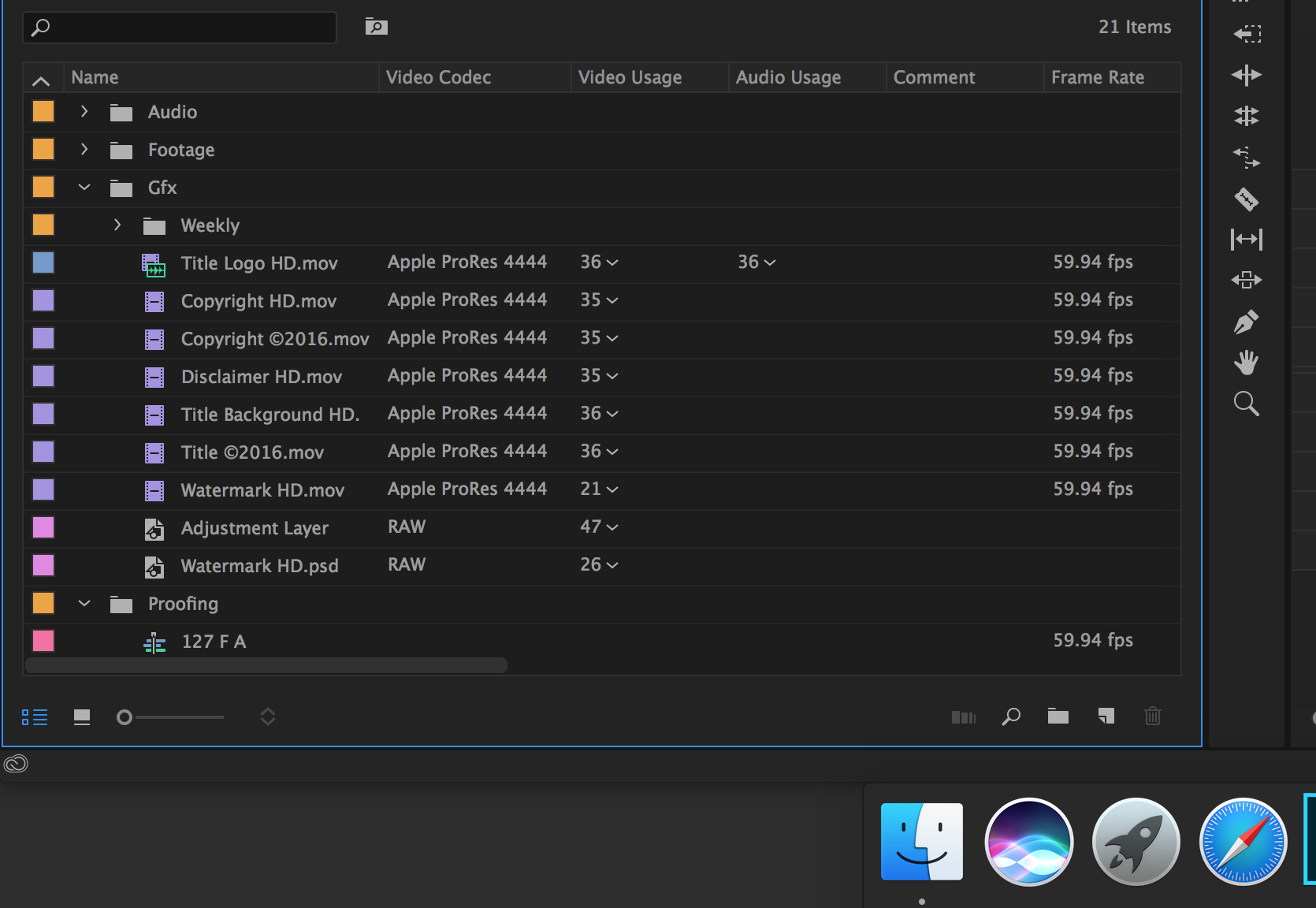Select the Rolling Edit tool

tap(1247, 116)
